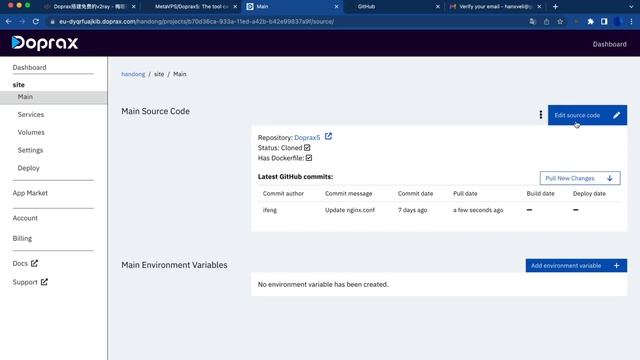Click the browser forward arrow
640x360 pixels.
[x=22, y=21]
